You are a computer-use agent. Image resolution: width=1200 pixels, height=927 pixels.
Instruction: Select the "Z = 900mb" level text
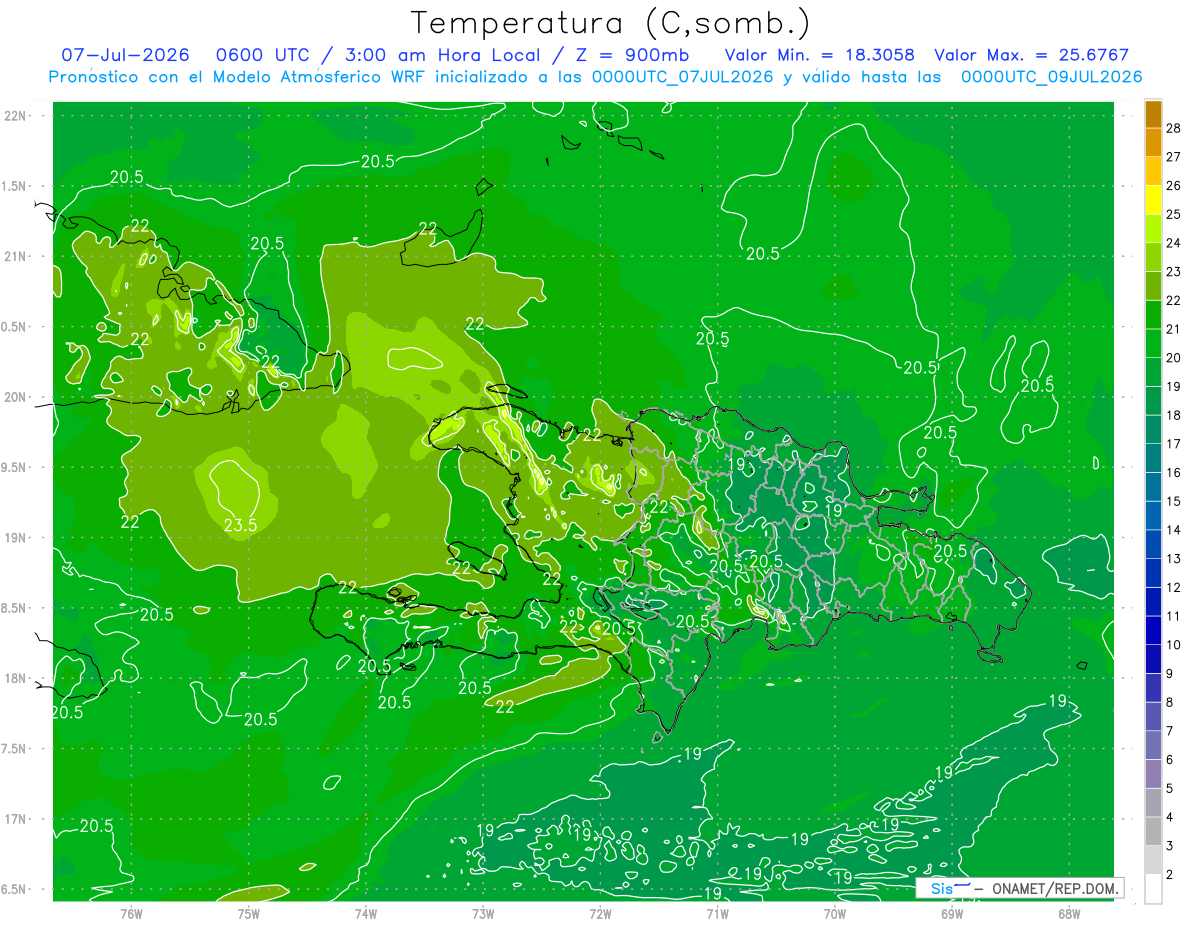click(629, 55)
